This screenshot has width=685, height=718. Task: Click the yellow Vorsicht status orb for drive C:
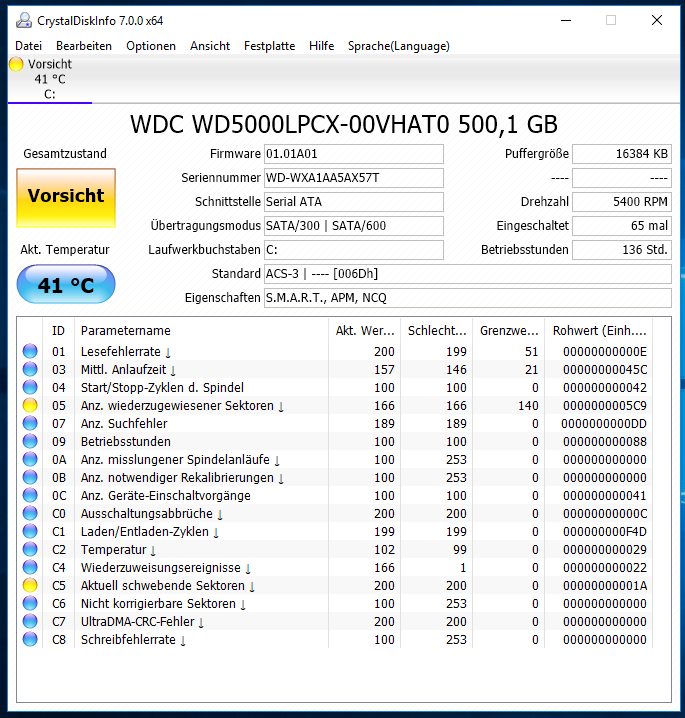pos(16,64)
